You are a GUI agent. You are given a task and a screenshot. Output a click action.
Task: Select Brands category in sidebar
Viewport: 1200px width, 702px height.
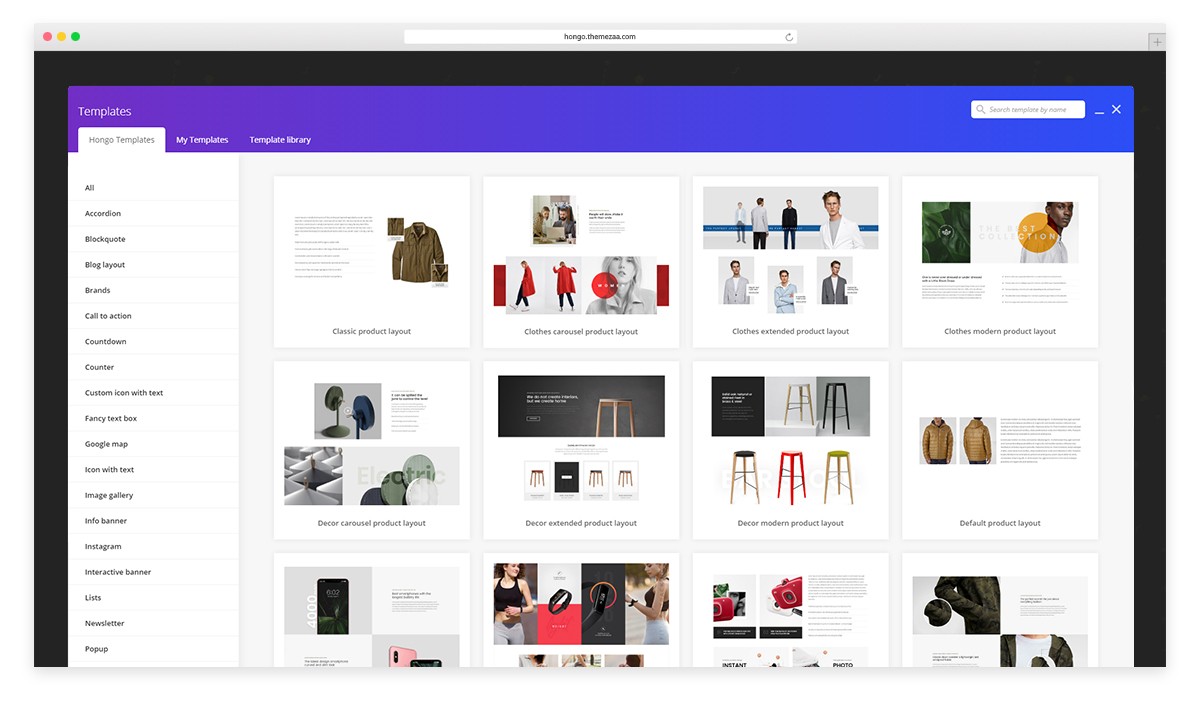[x=153, y=290]
